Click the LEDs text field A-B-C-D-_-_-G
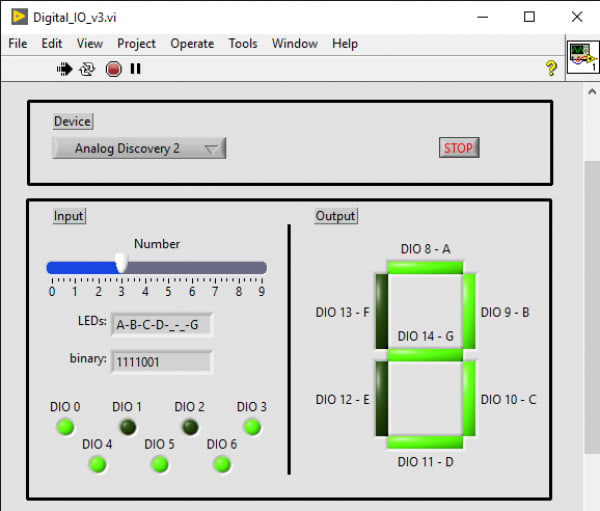The width and height of the screenshot is (600, 511). pyautogui.click(x=161, y=325)
